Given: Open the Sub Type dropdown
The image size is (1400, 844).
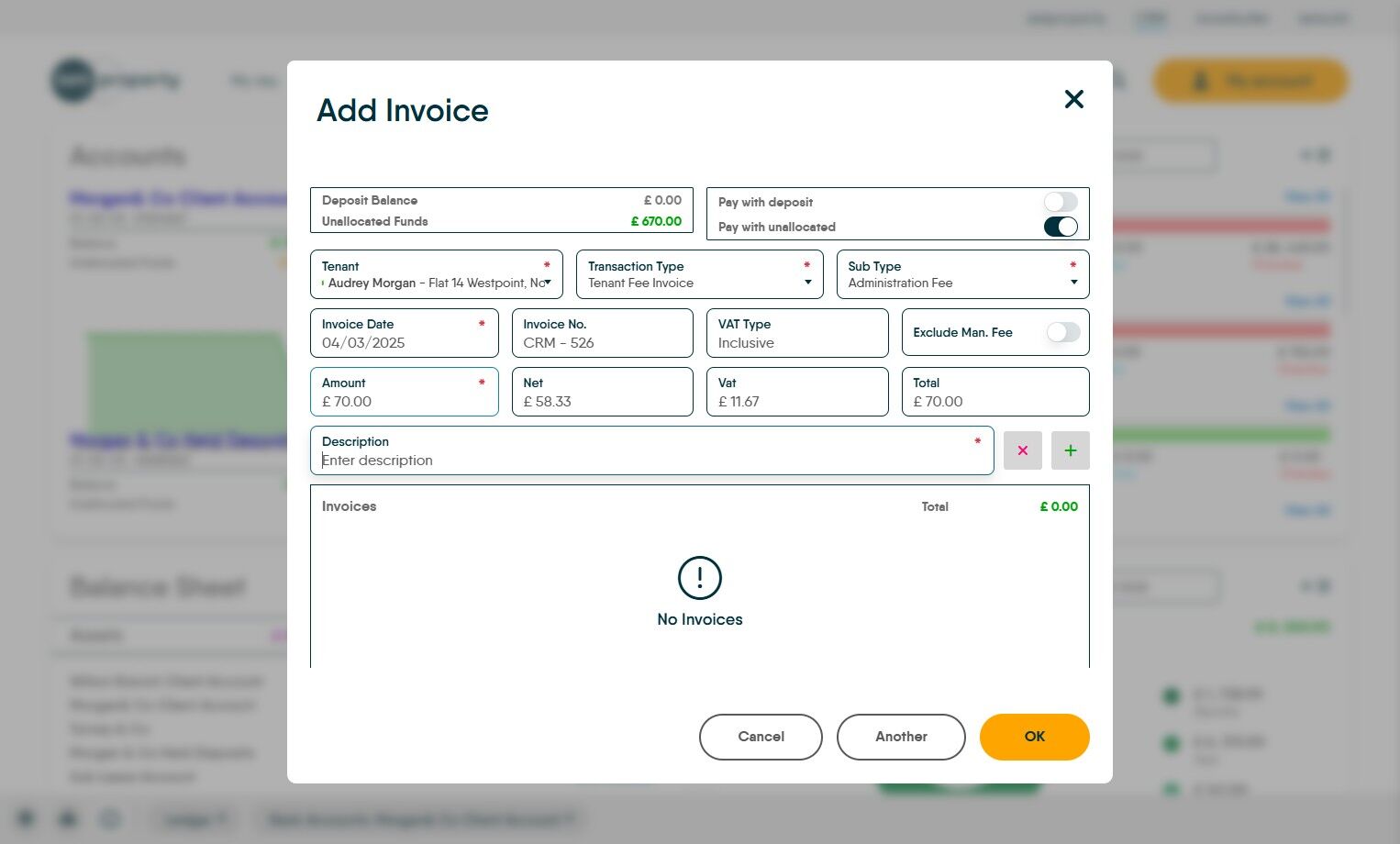Looking at the screenshot, I should (963, 274).
